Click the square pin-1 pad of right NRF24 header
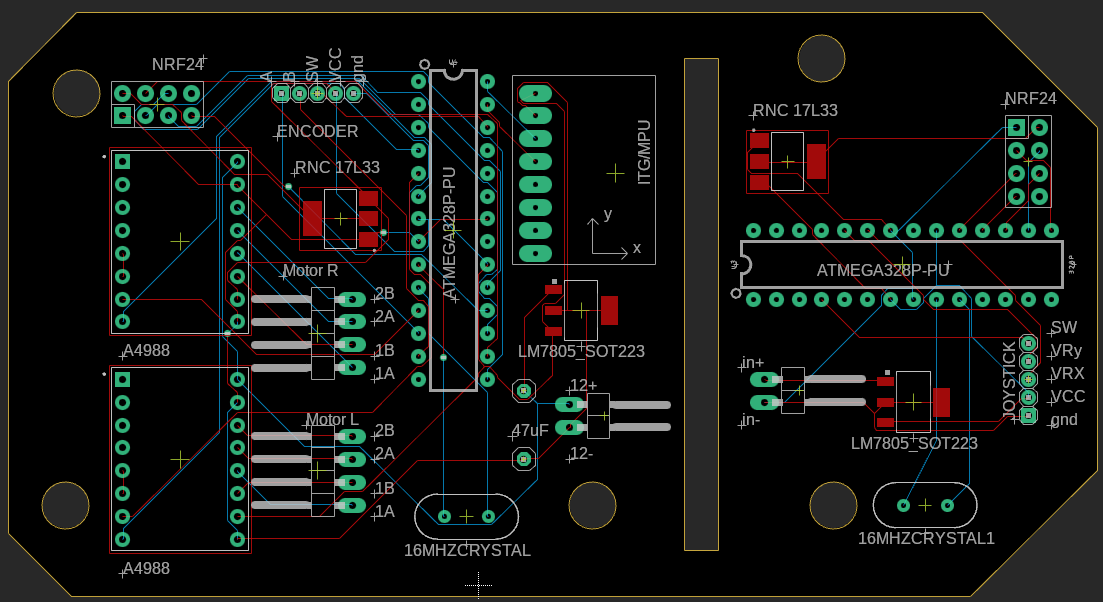Viewport: 1103px width, 602px height. pyautogui.click(x=1016, y=127)
